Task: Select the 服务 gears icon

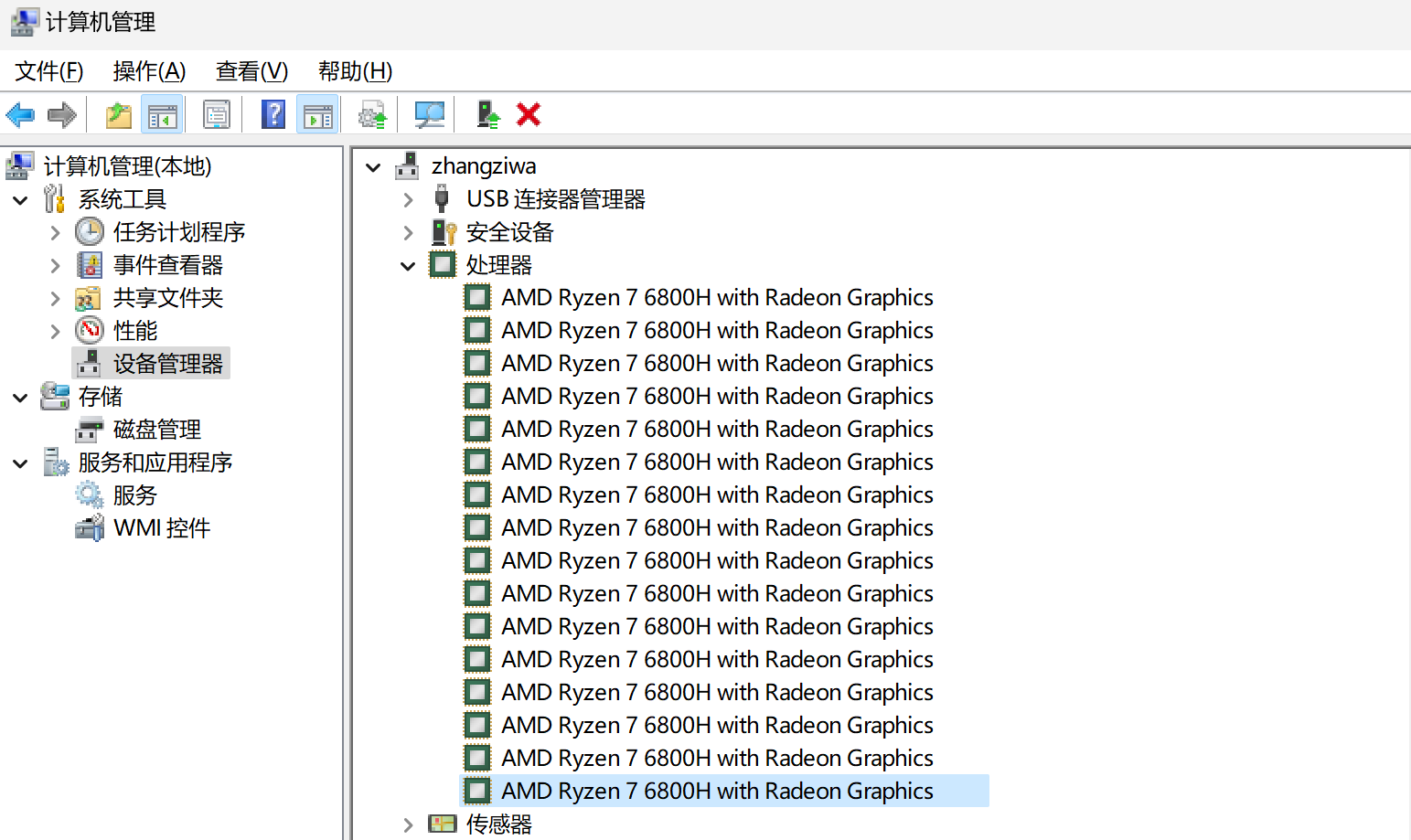Action: tap(90, 495)
